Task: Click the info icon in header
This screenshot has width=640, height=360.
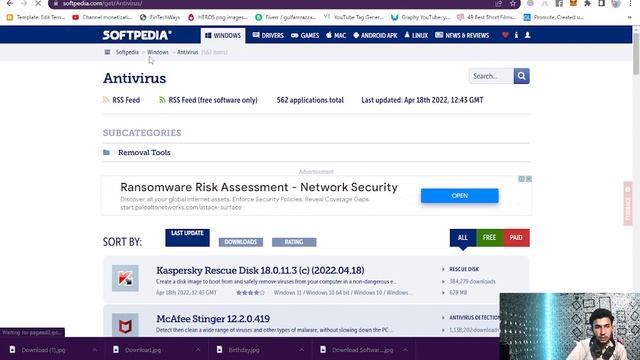Action: 516,35
